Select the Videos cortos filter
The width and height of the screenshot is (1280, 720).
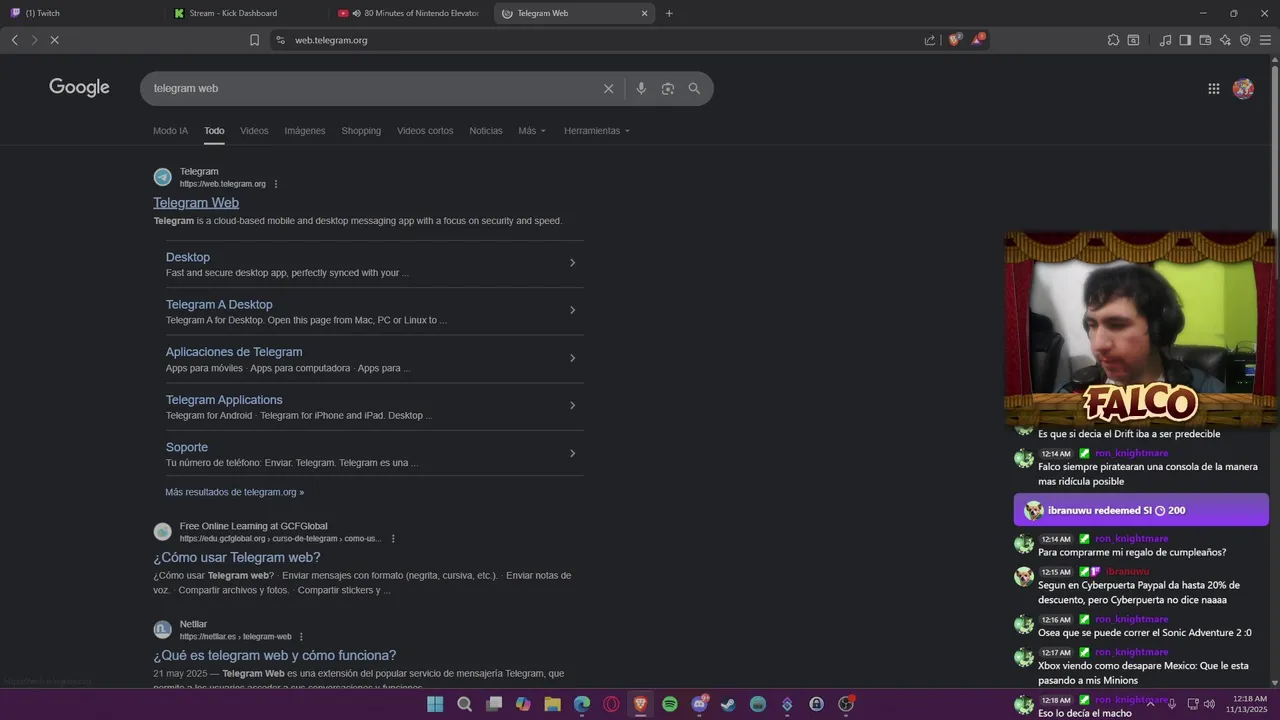coord(425,131)
